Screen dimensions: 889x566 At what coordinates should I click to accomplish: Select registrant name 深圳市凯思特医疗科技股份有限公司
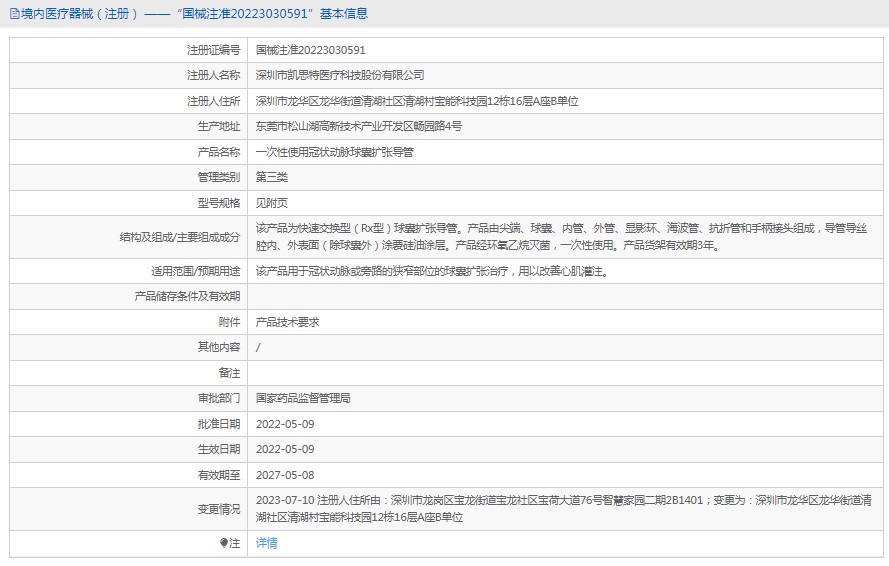pyautogui.click(x=340, y=75)
